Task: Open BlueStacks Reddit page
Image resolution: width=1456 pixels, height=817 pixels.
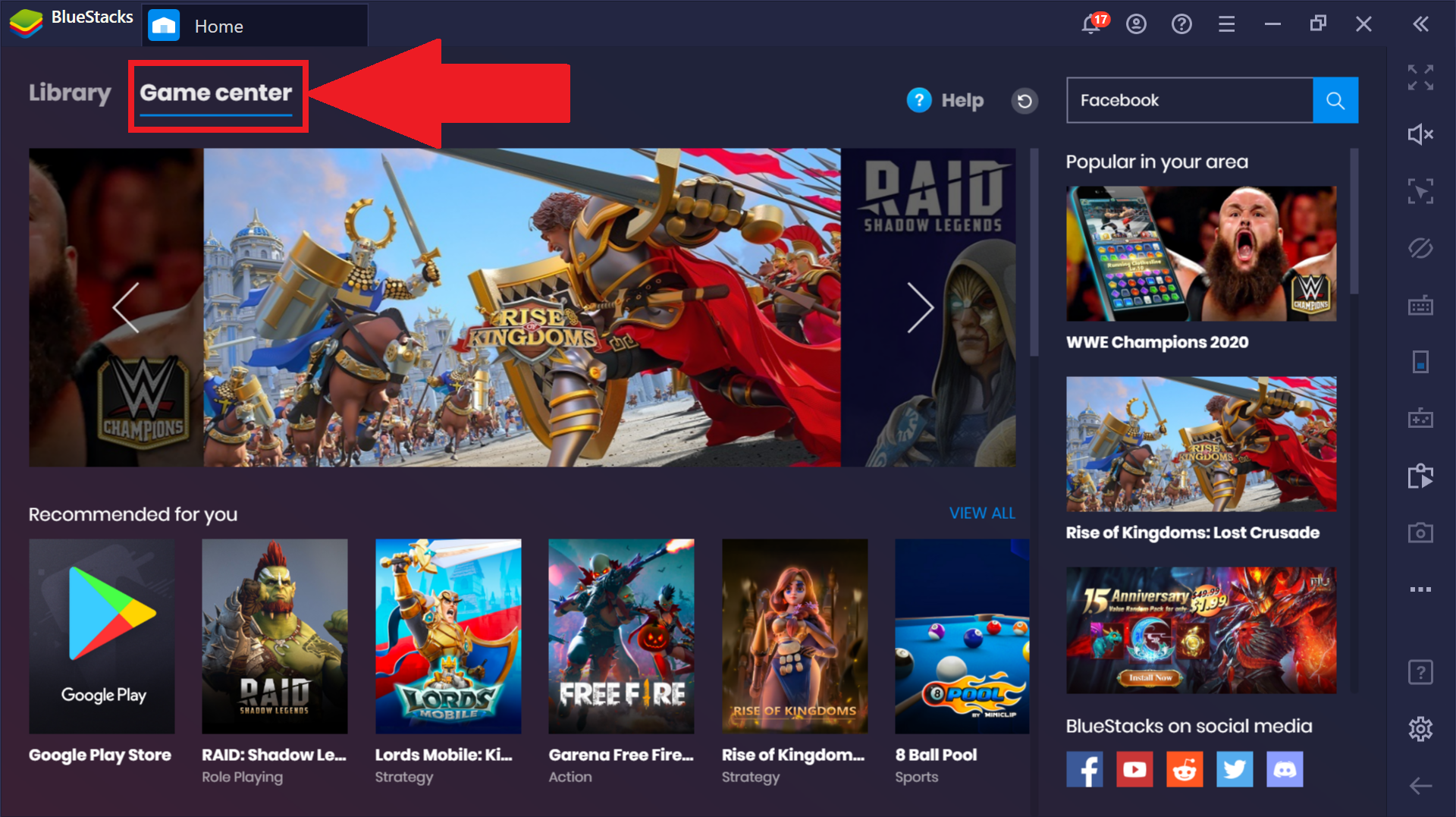Action: pyautogui.click(x=1185, y=769)
